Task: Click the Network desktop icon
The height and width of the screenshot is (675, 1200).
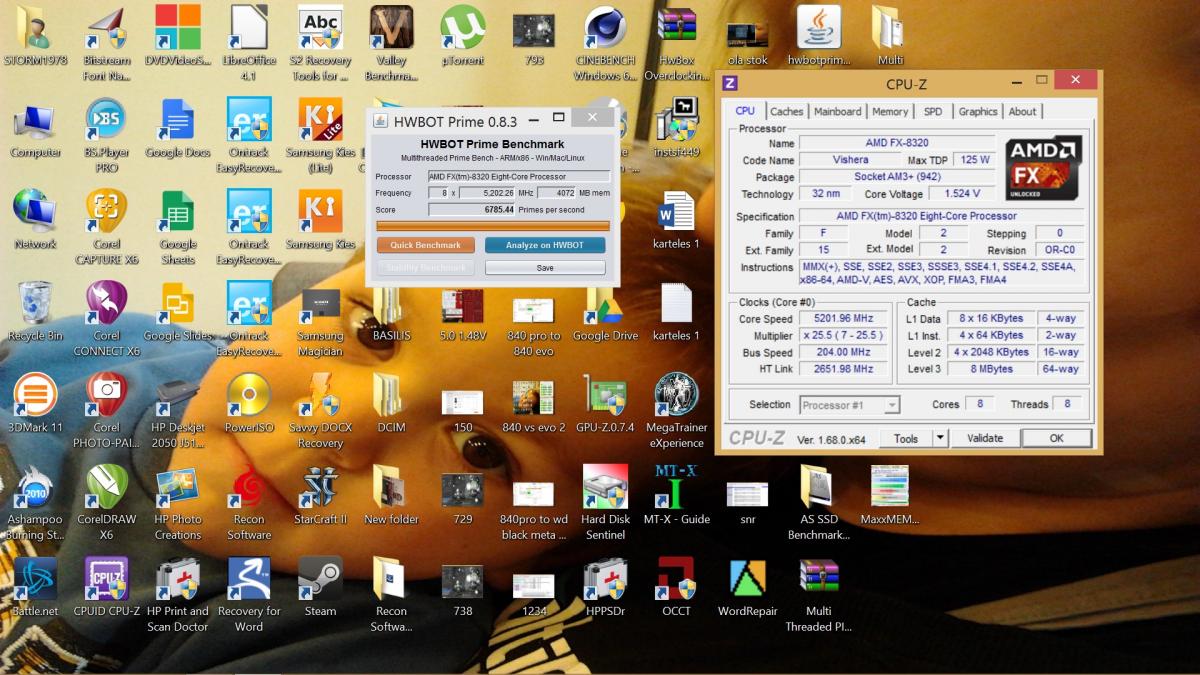Action: (35, 220)
